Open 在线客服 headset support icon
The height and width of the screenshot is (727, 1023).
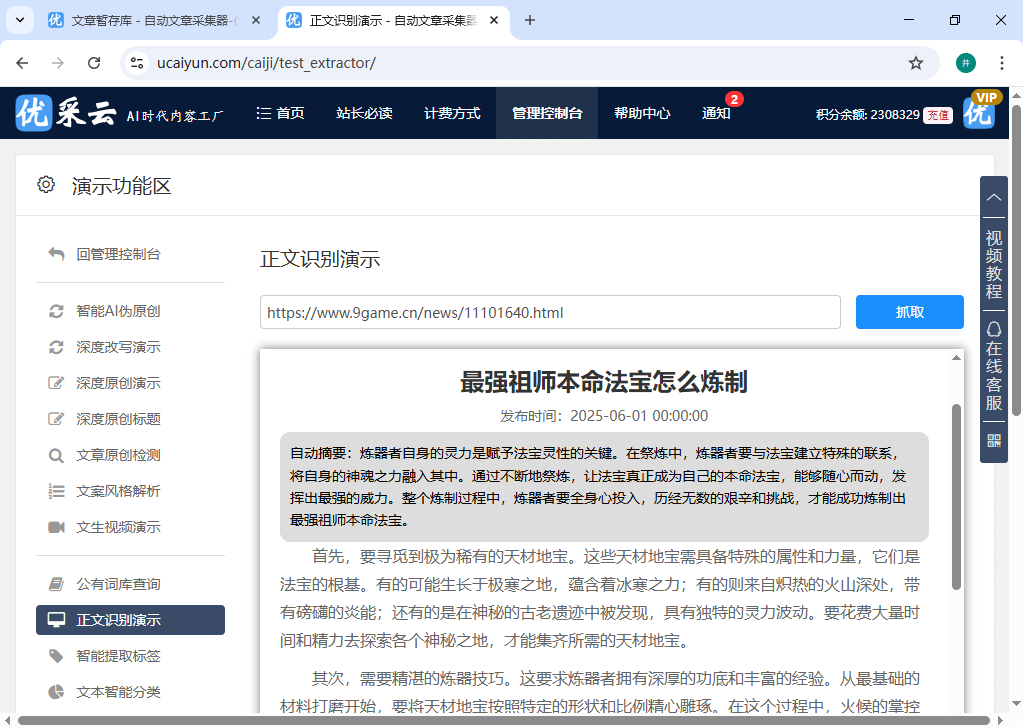tap(993, 329)
